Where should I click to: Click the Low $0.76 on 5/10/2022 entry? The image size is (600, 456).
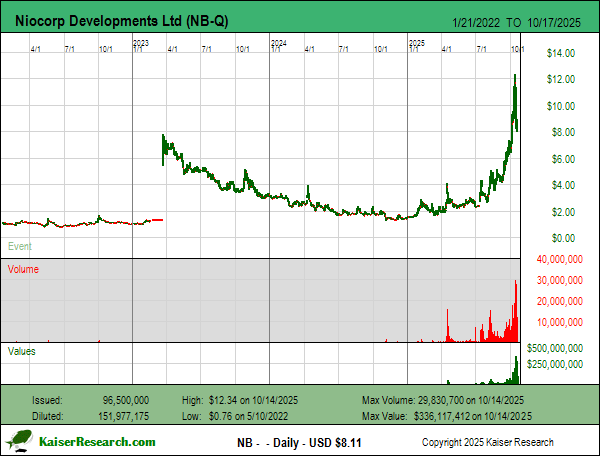235,416
